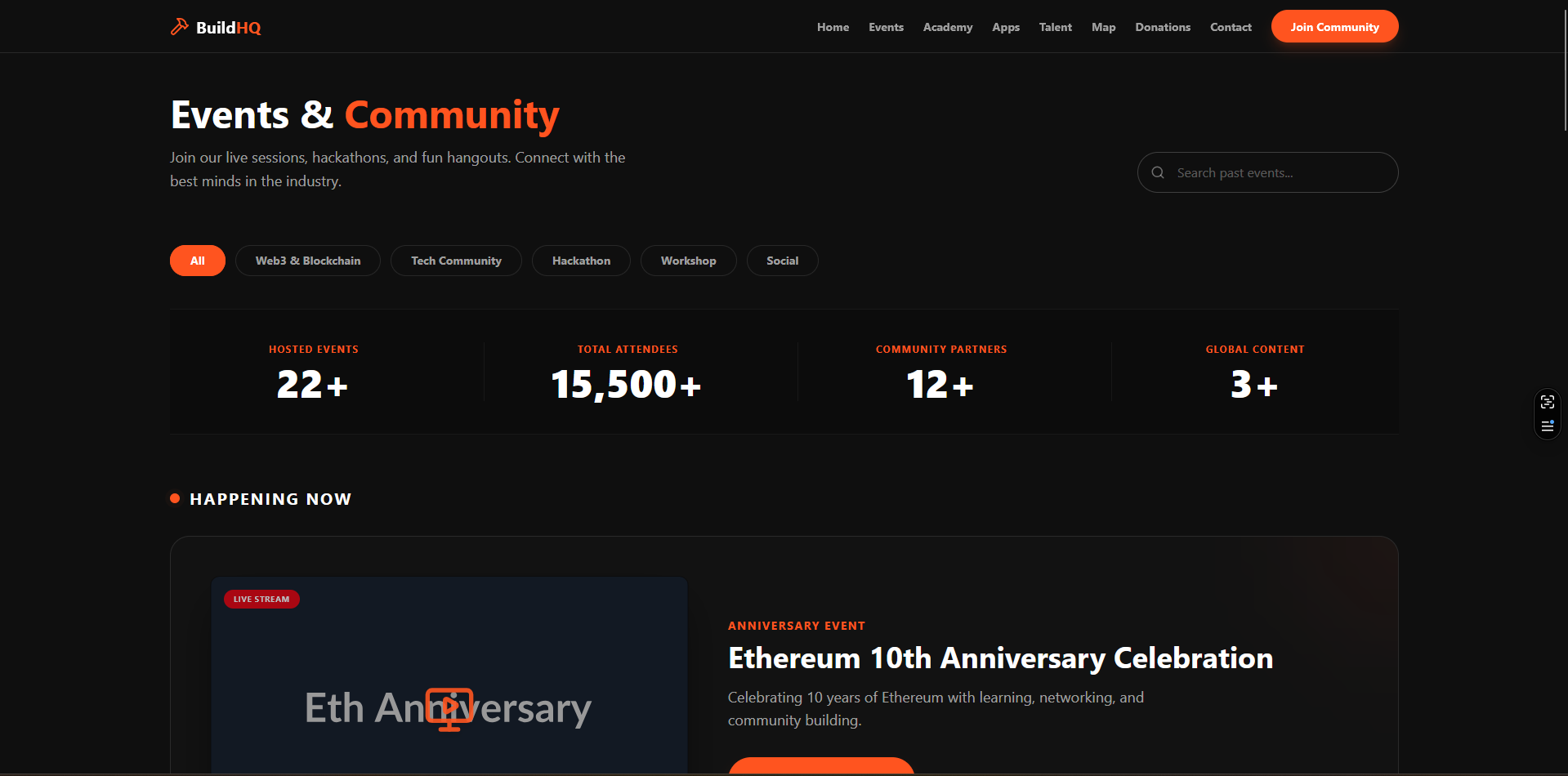Select the All filter chip
Image resolution: width=1568 pixels, height=776 pixels.
click(x=198, y=261)
